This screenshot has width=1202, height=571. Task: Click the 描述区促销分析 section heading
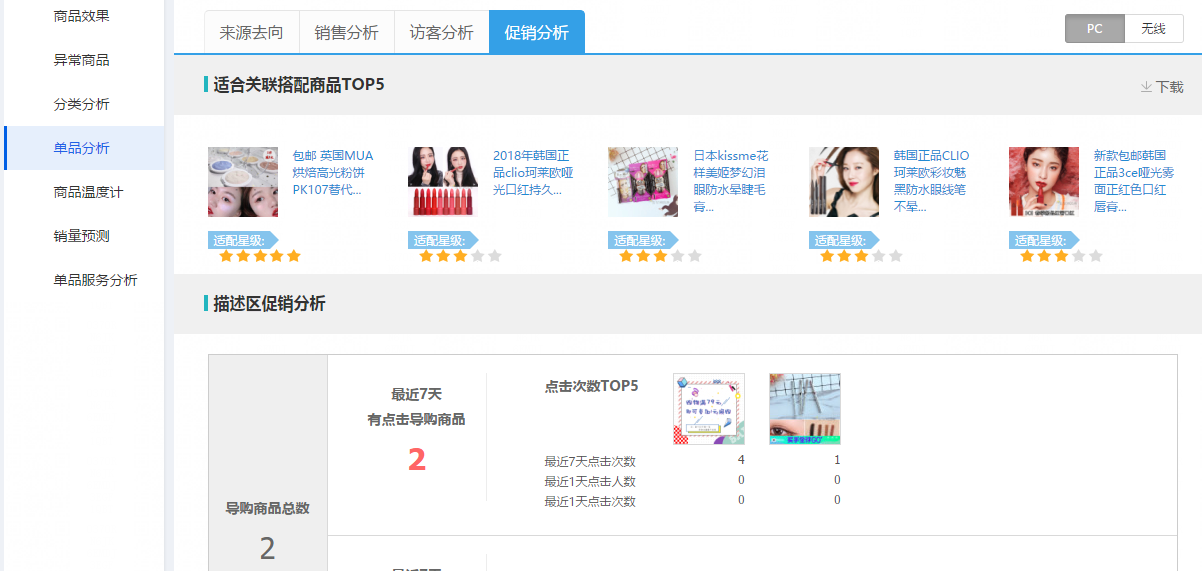pyautogui.click(x=269, y=304)
